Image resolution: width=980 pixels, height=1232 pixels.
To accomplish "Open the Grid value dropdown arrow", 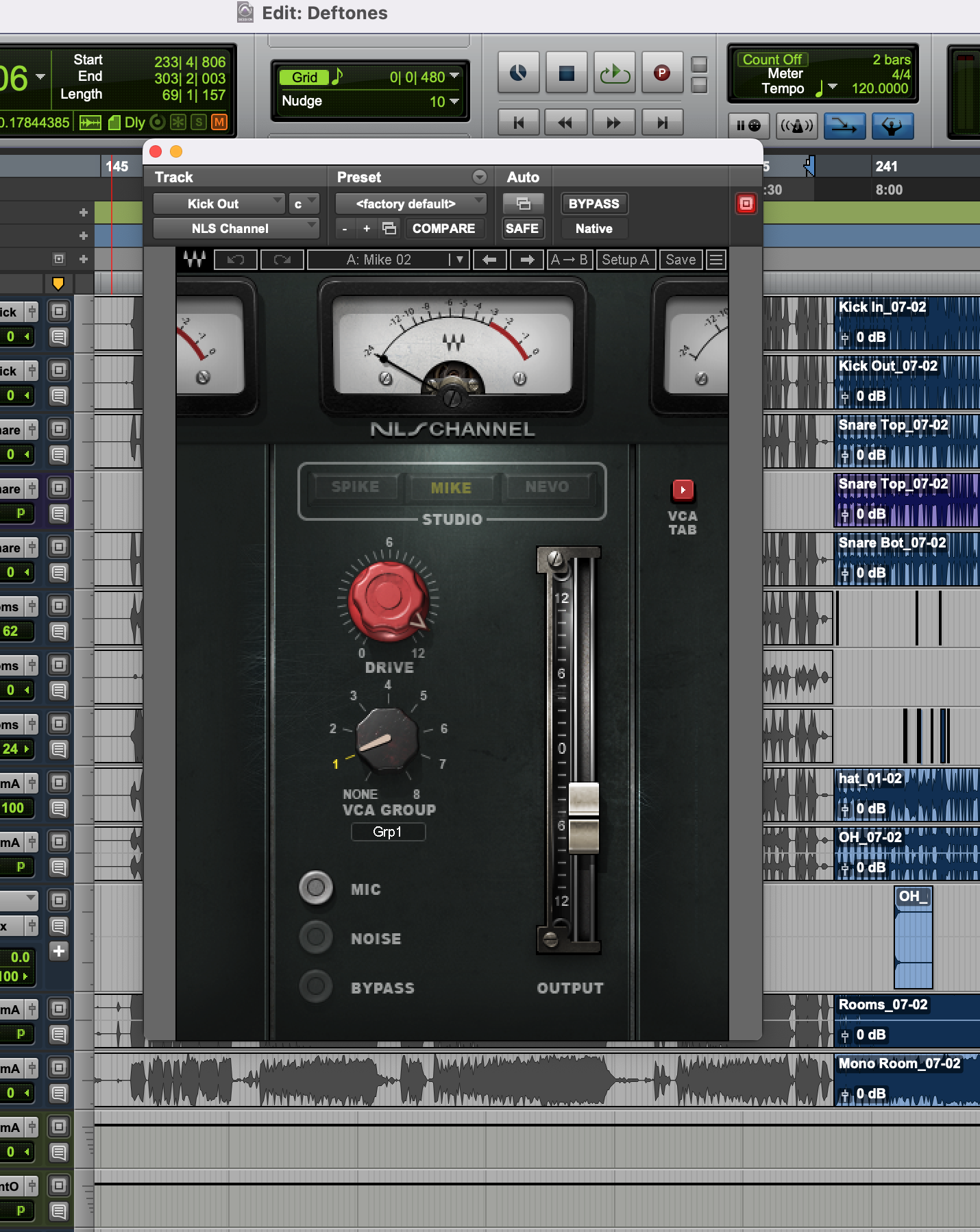I will click(454, 77).
